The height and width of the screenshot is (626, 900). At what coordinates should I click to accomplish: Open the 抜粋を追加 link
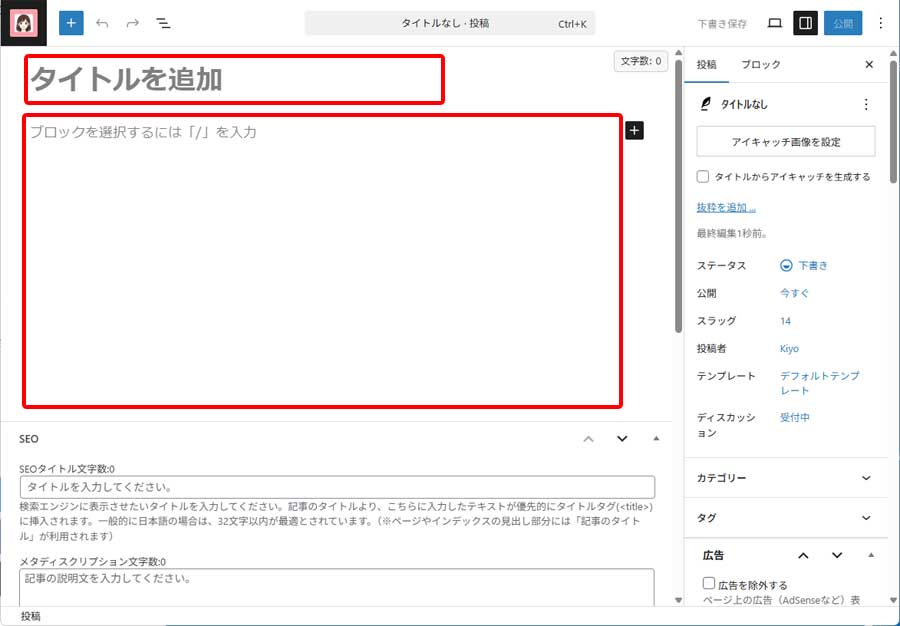[721, 206]
